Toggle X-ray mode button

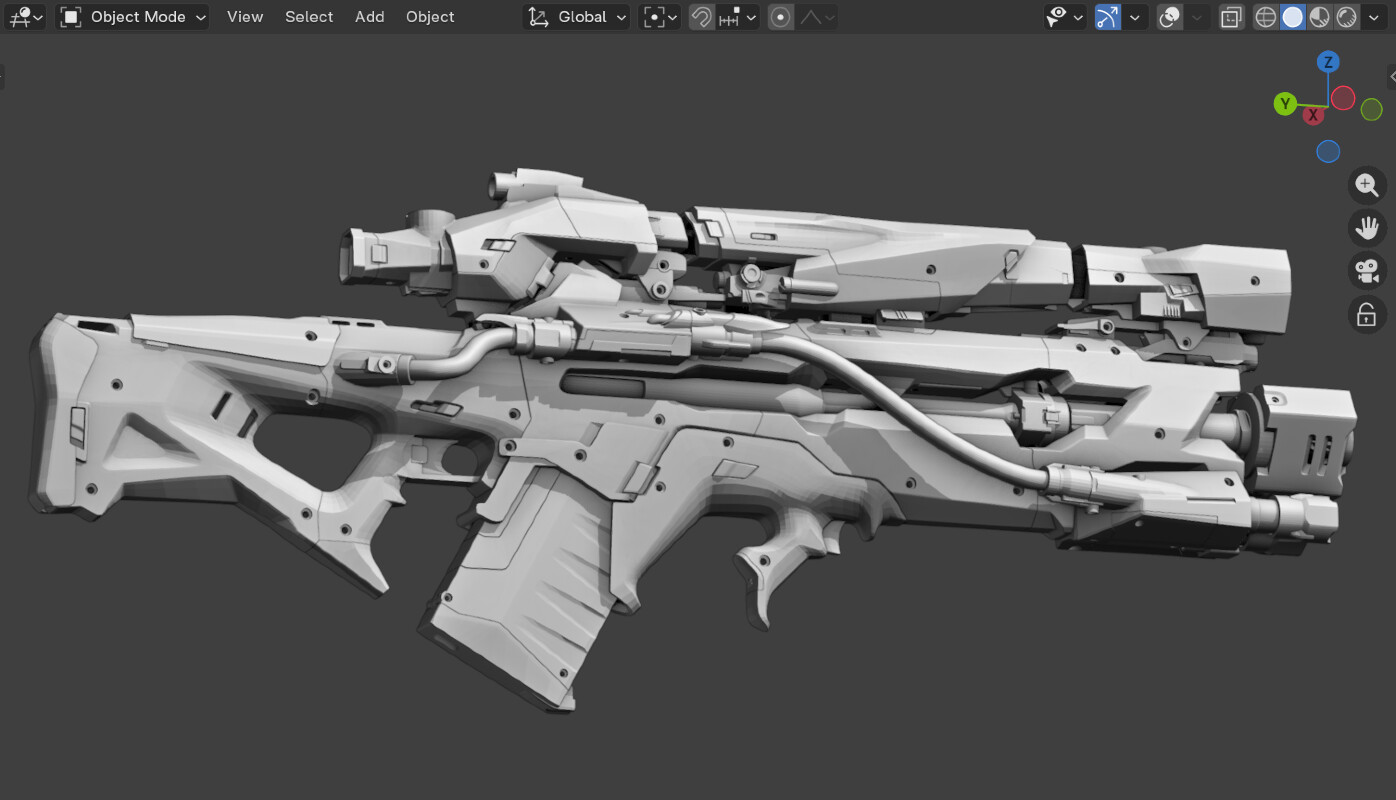[1232, 17]
